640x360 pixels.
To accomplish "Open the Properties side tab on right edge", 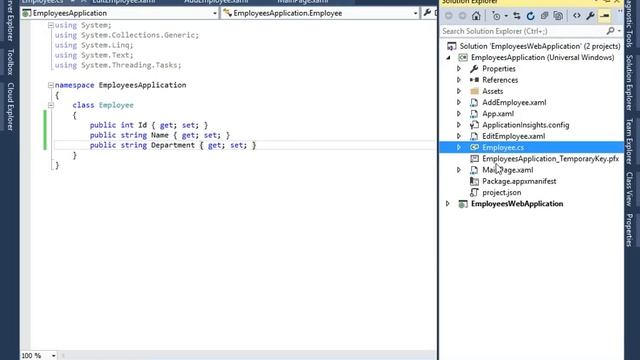I will 629,230.
